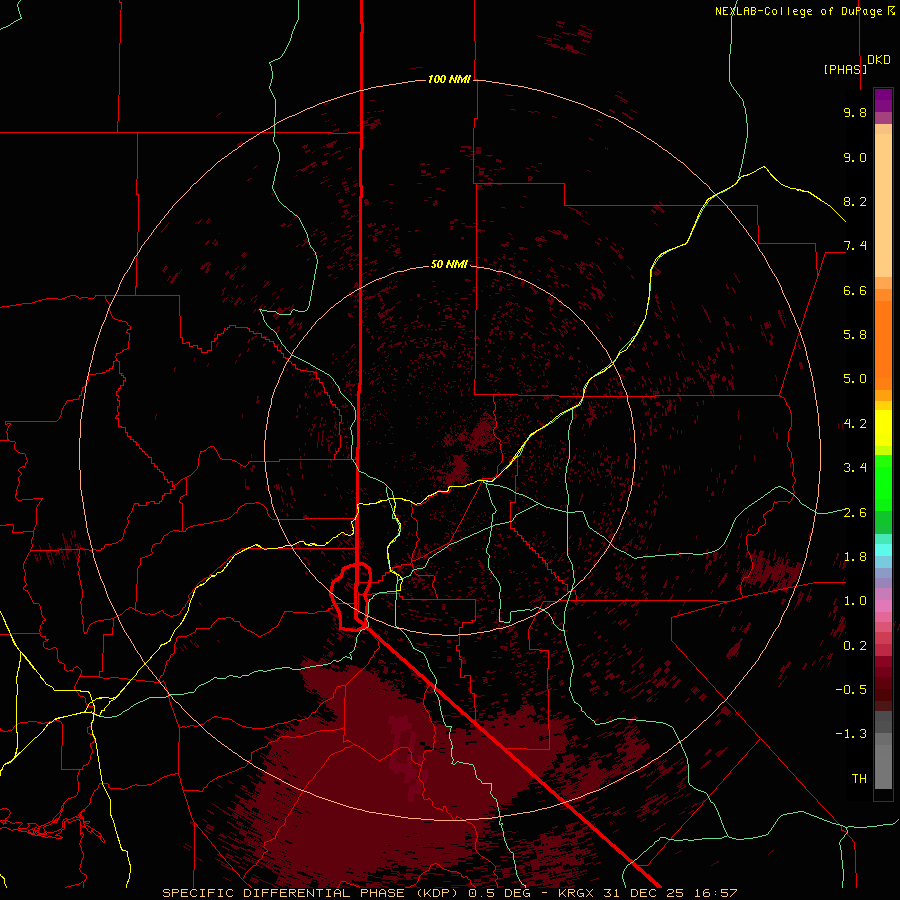
Task: Click the 1.8 scale value
Action: 855,557
